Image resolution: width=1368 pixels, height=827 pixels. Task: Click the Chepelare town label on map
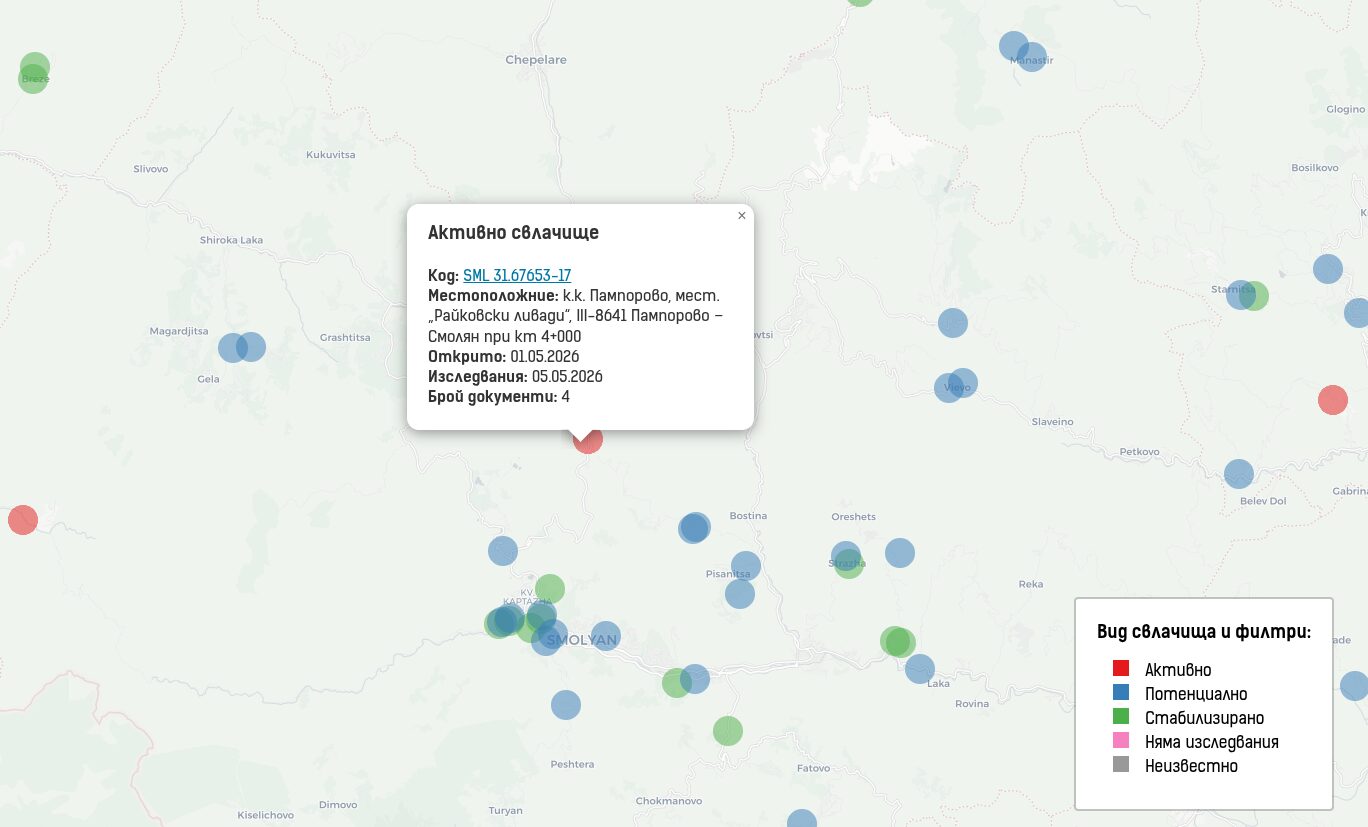536,60
